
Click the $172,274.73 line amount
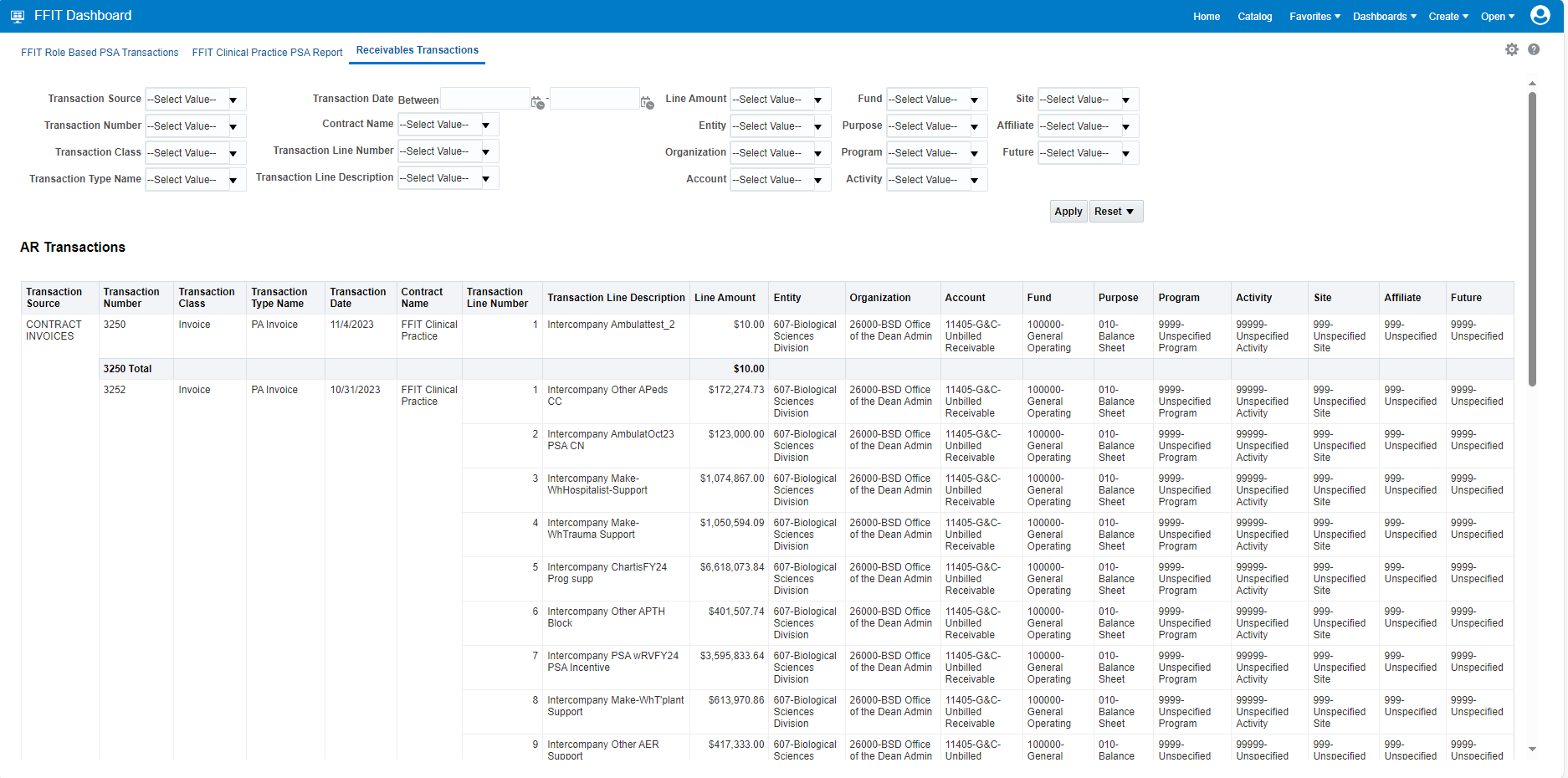(x=736, y=390)
